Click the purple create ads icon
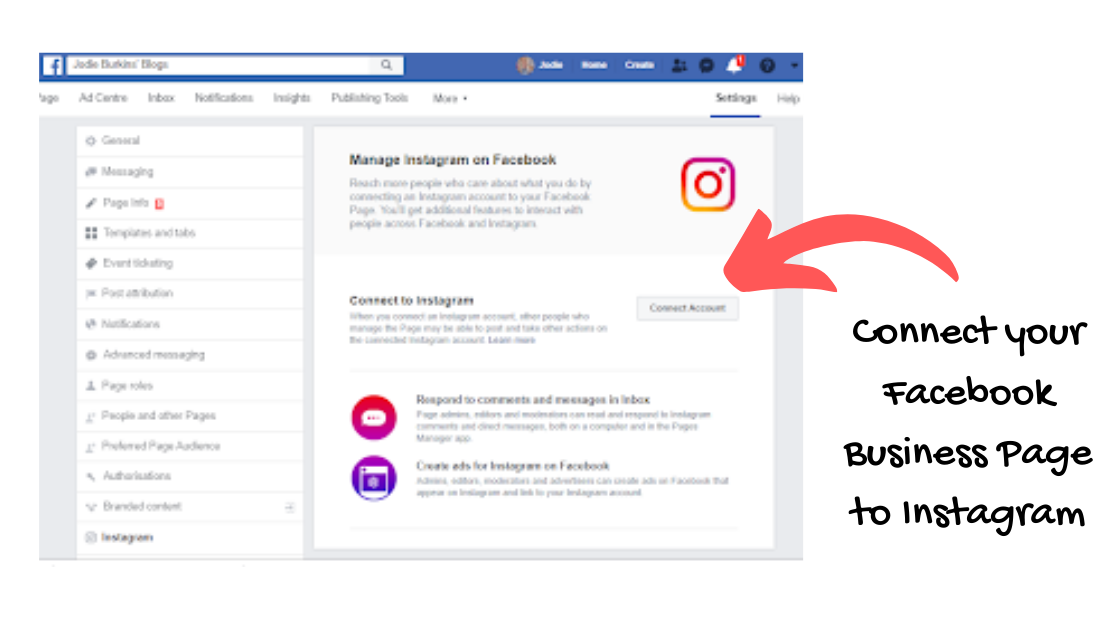Viewport: 1120px width, 630px height. click(374, 479)
